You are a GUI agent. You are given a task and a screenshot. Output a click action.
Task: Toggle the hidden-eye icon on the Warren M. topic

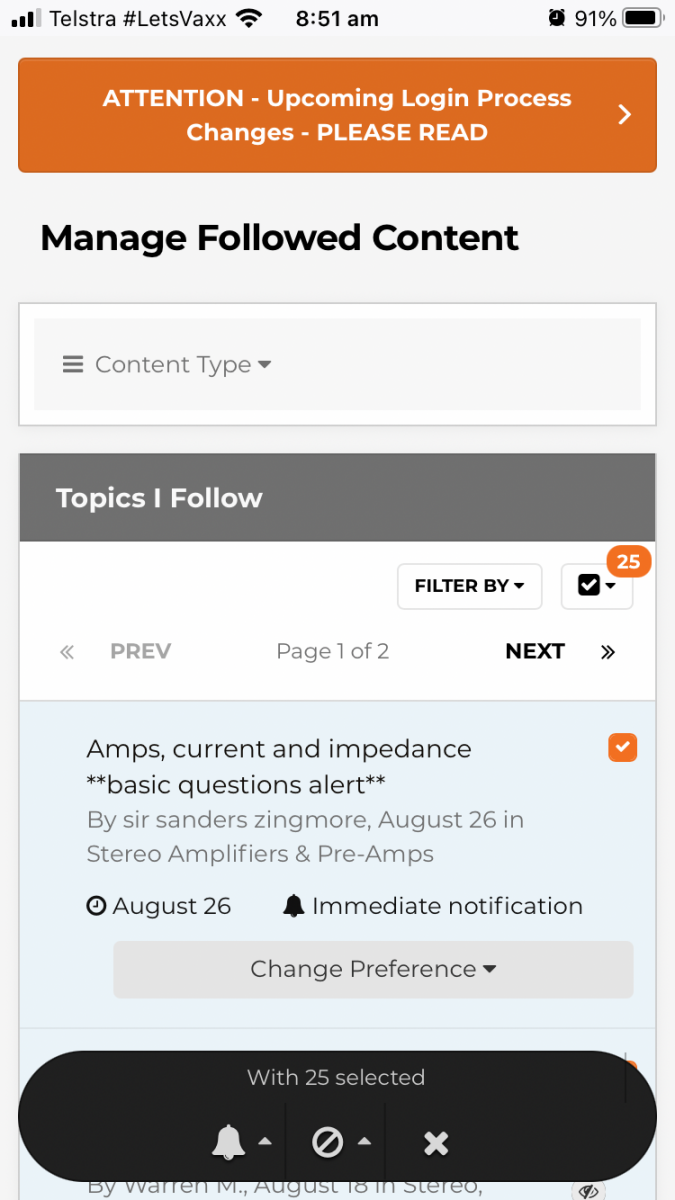pos(590,1190)
